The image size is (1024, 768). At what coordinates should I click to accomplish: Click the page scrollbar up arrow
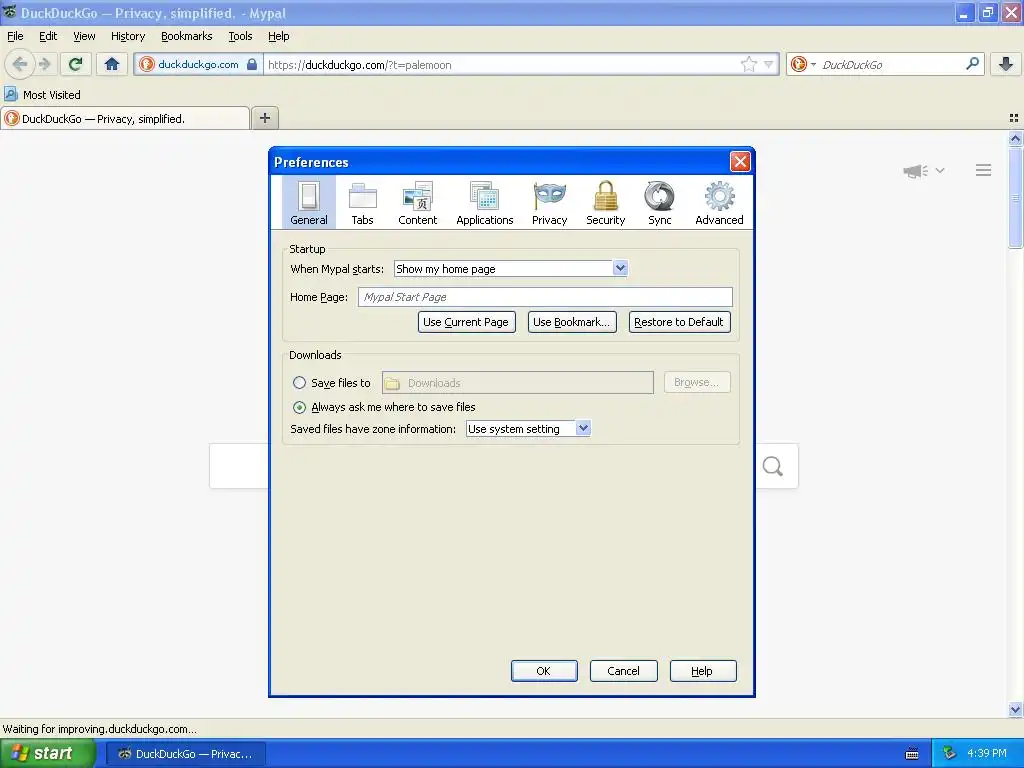tap(1015, 138)
